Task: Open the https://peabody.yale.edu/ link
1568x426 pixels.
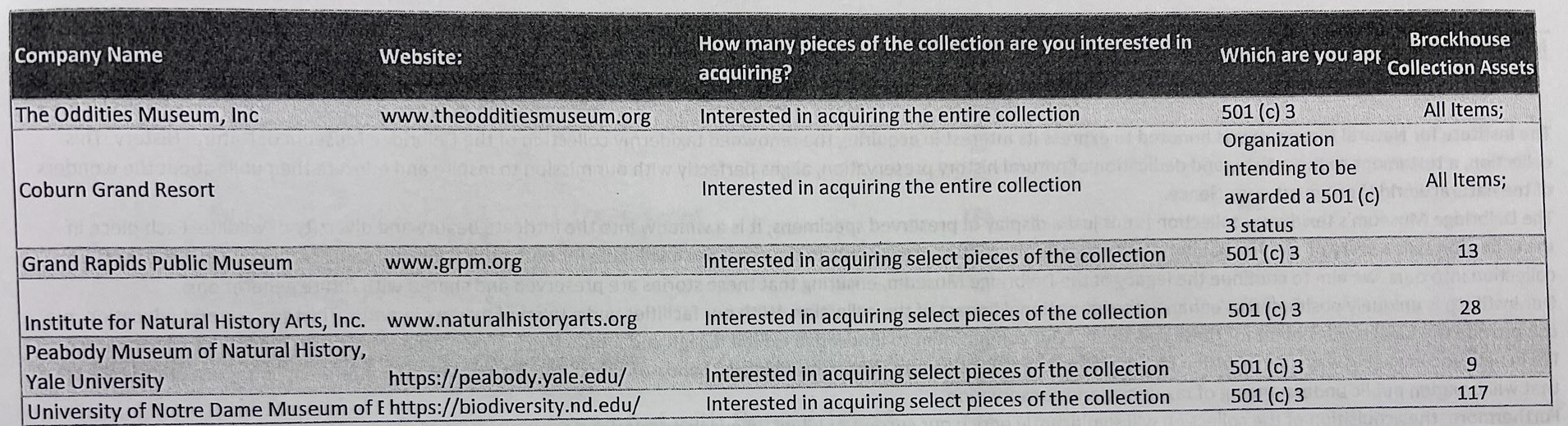Action: tap(507, 377)
